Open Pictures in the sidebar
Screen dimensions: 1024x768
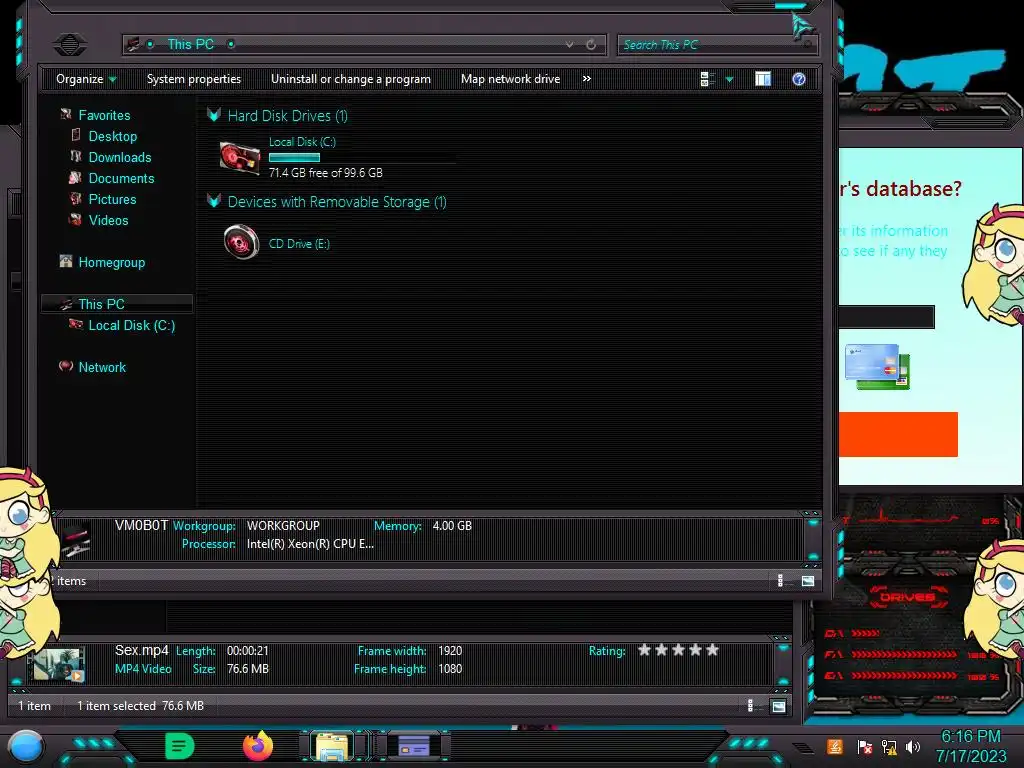112,199
